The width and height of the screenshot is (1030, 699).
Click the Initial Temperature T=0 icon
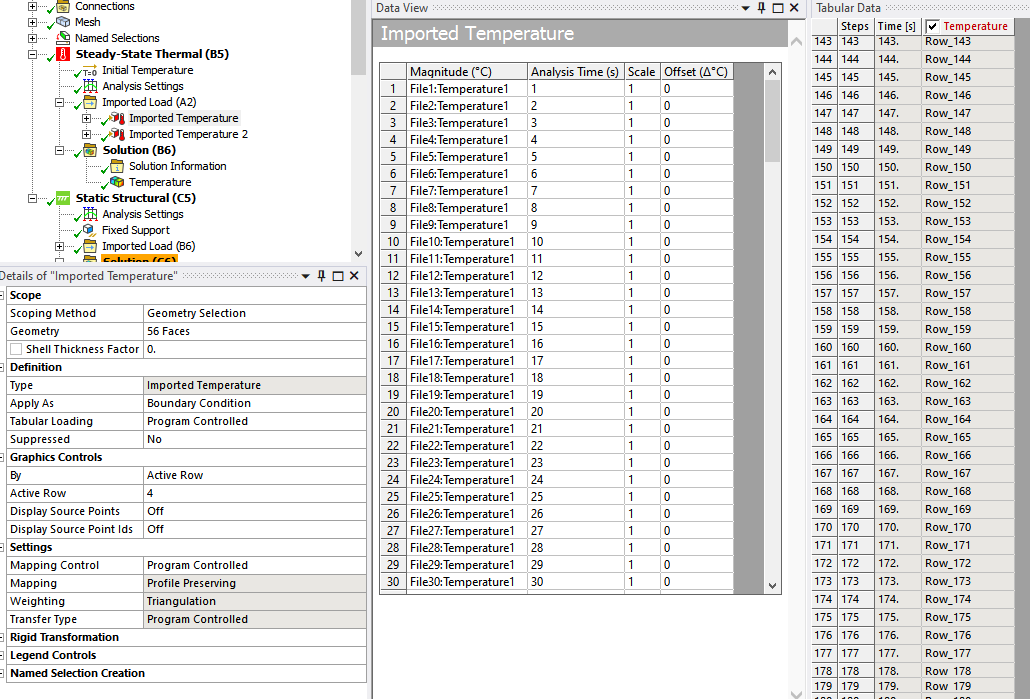[90, 70]
